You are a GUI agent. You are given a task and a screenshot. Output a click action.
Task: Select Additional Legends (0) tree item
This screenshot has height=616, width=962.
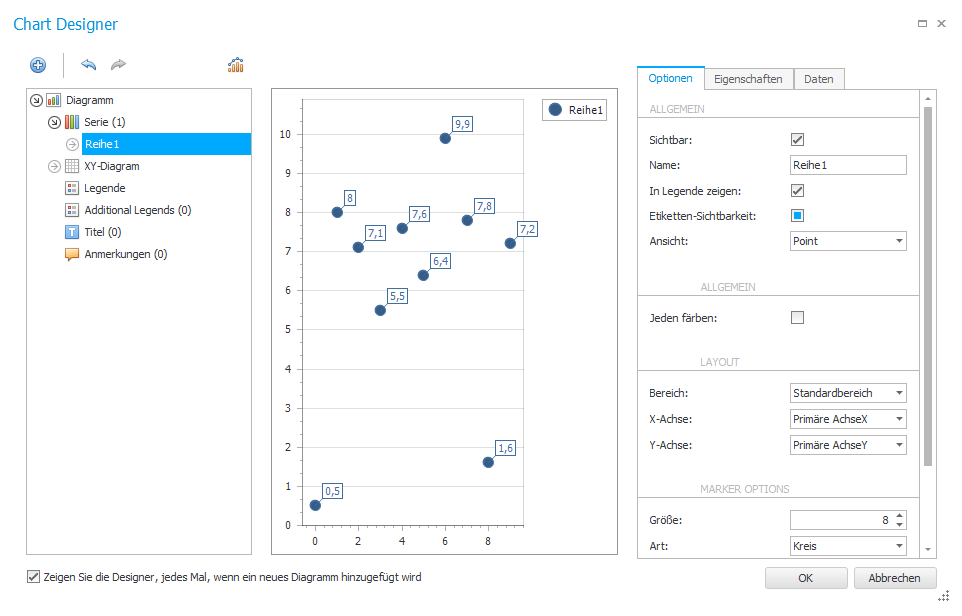(x=138, y=210)
